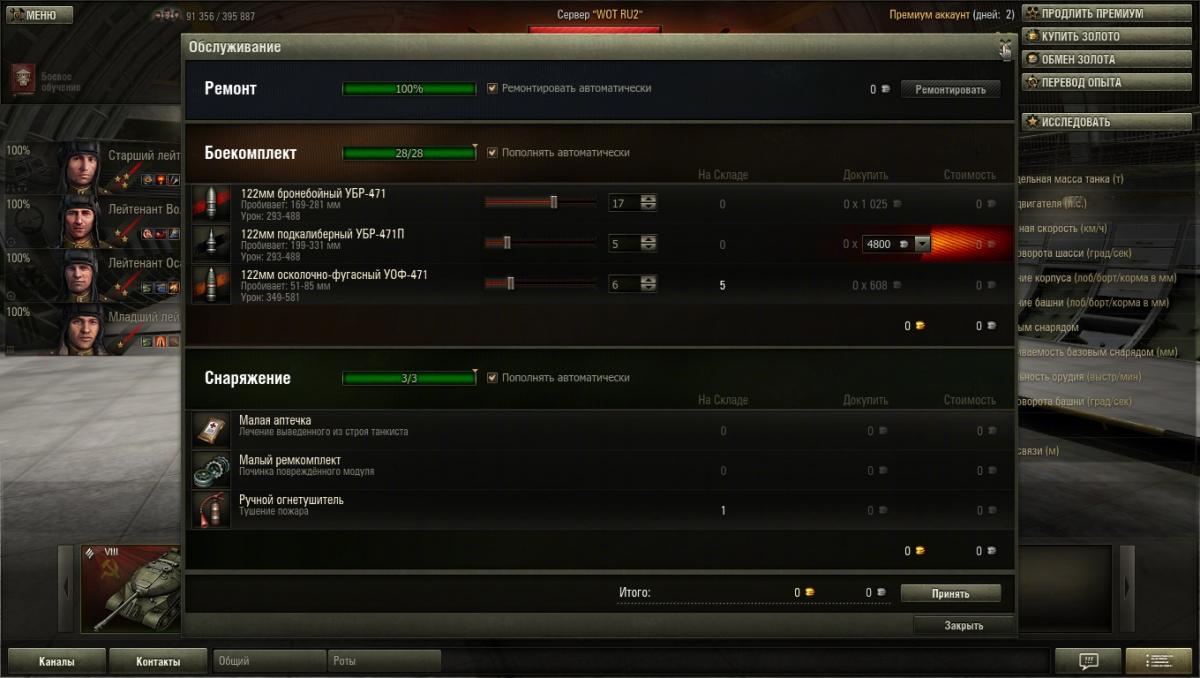Screen dimensions: 1200x678
Task: Toggle Пополнять автоматически for Боекомплект
Action: [x=492, y=153]
